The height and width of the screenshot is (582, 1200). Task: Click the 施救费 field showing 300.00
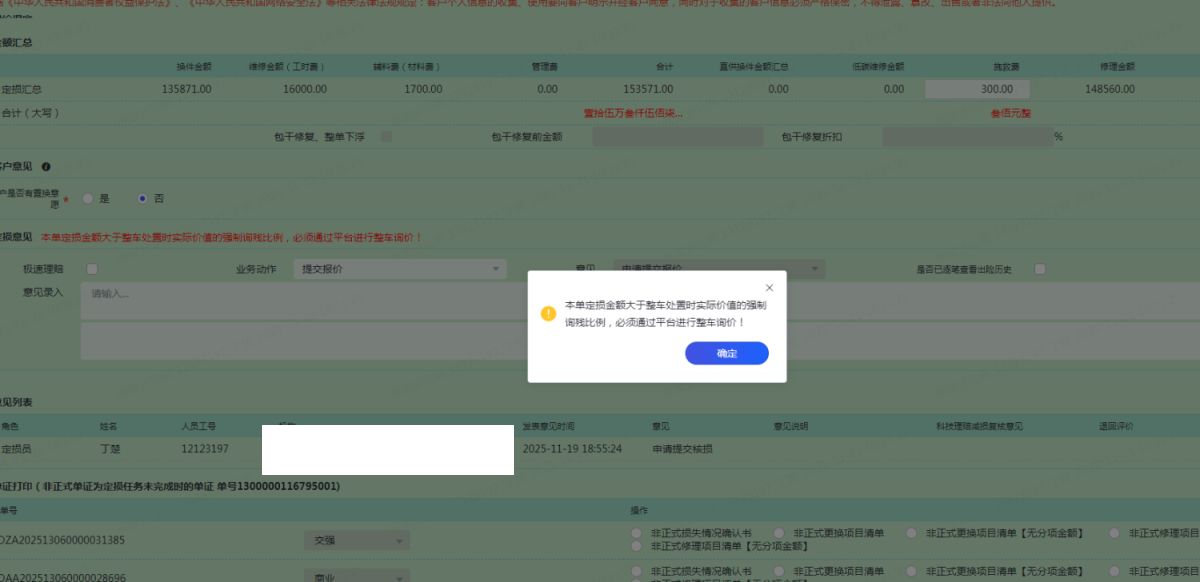[976, 89]
